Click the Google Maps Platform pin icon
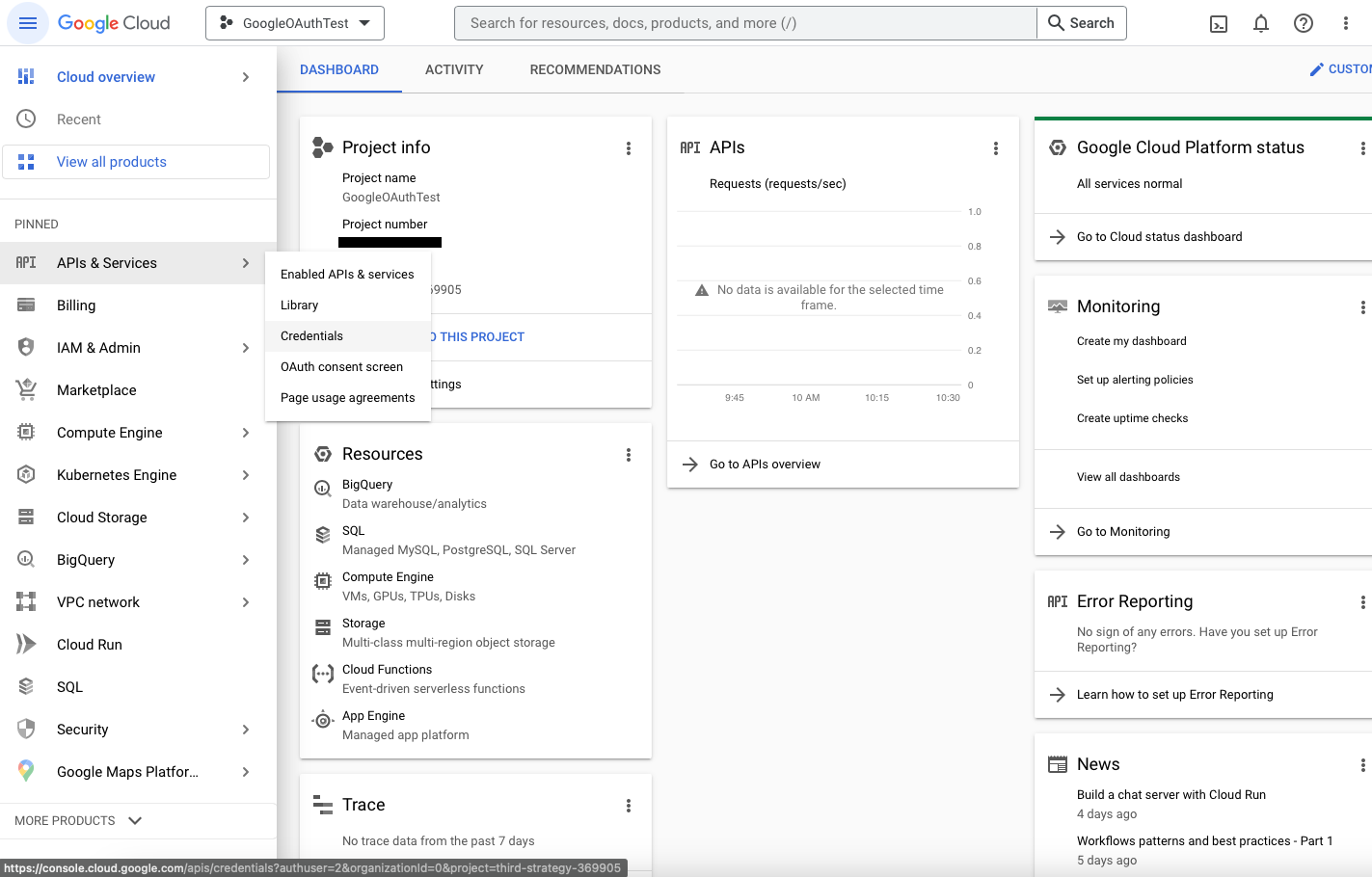The width and height of the screenshot is (1372, 877). point(26,771)
